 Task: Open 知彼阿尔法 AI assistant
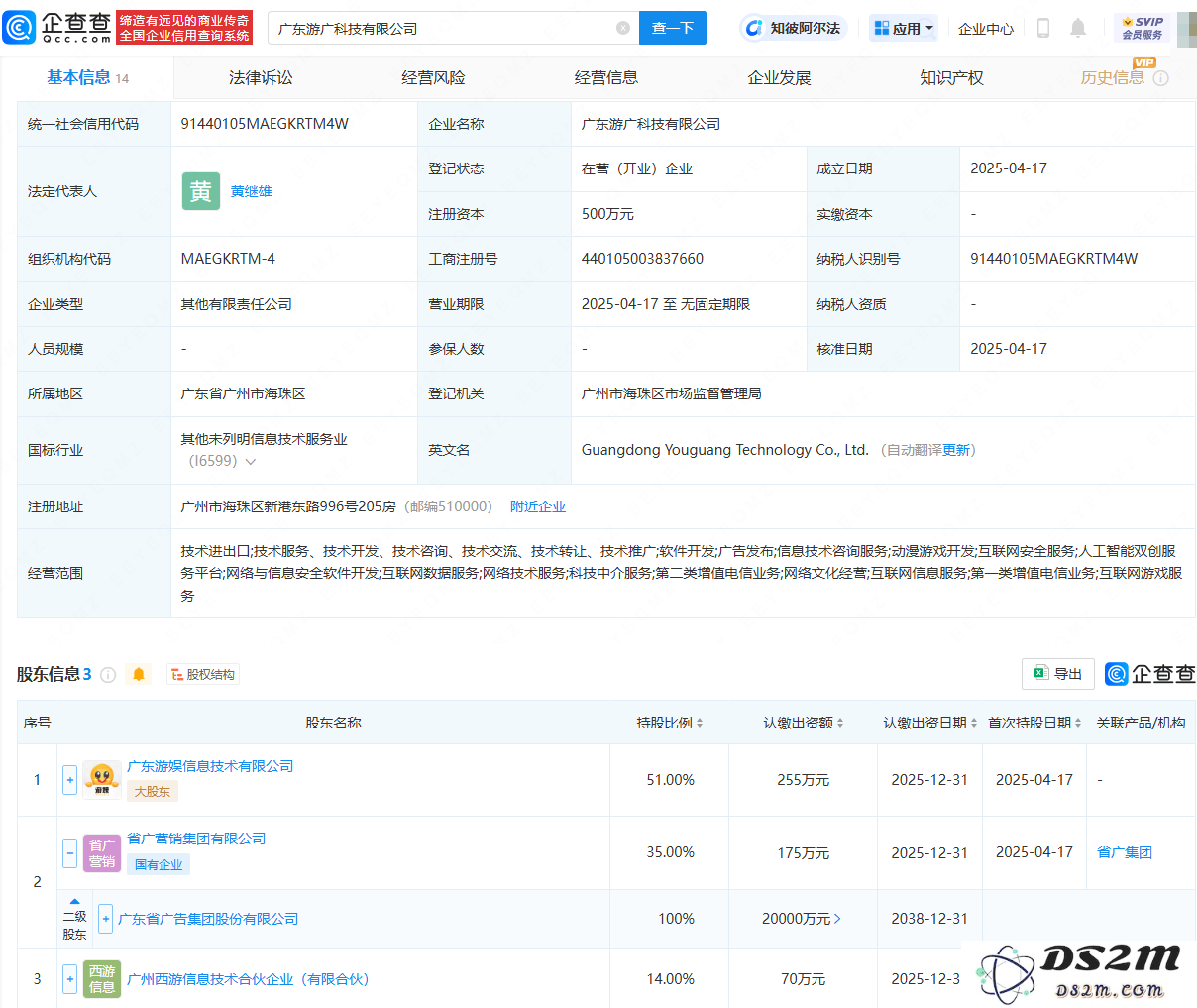793,28
